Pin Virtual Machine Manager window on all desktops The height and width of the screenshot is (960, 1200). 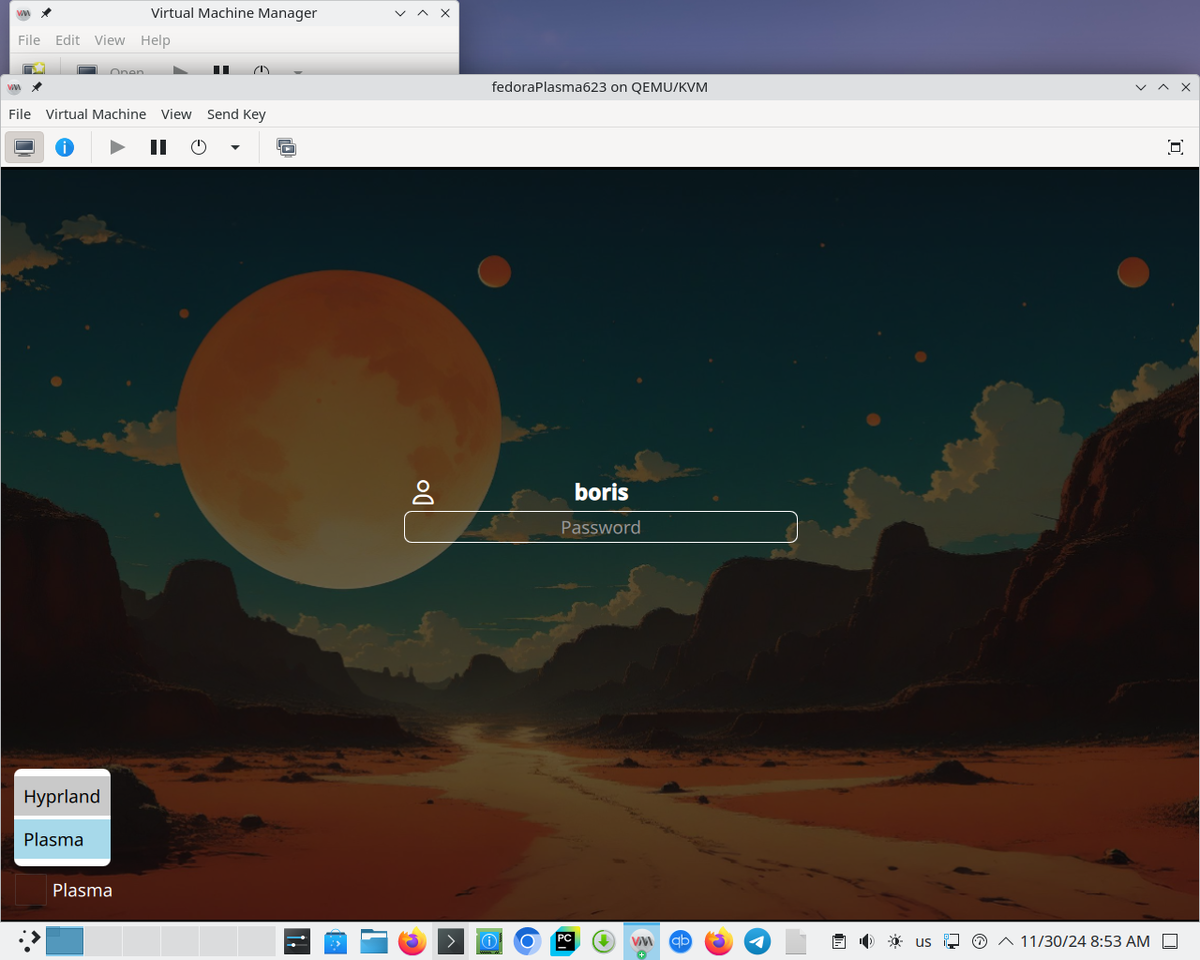46,13
